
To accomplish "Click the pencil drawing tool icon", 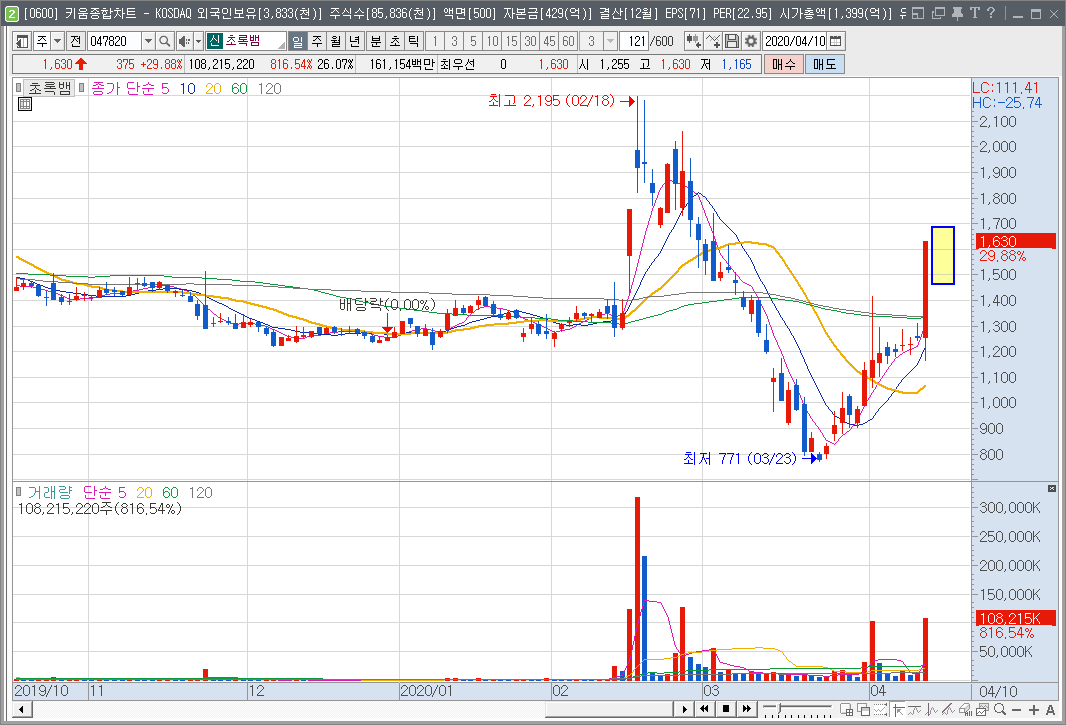I will (949, 709).
